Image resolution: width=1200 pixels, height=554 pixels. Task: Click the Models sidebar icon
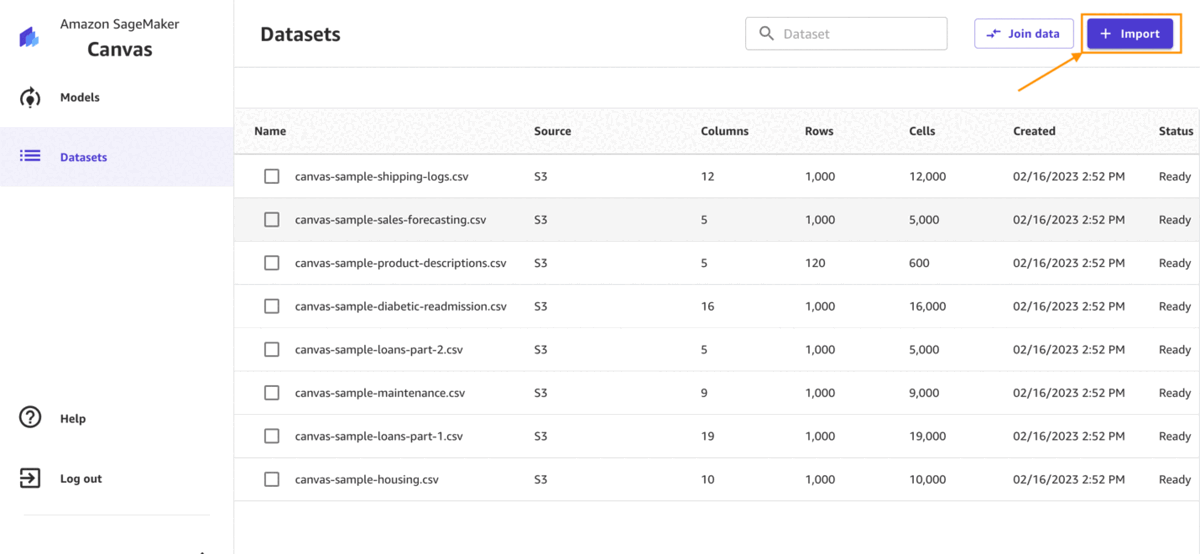click(x=30, y=97)
